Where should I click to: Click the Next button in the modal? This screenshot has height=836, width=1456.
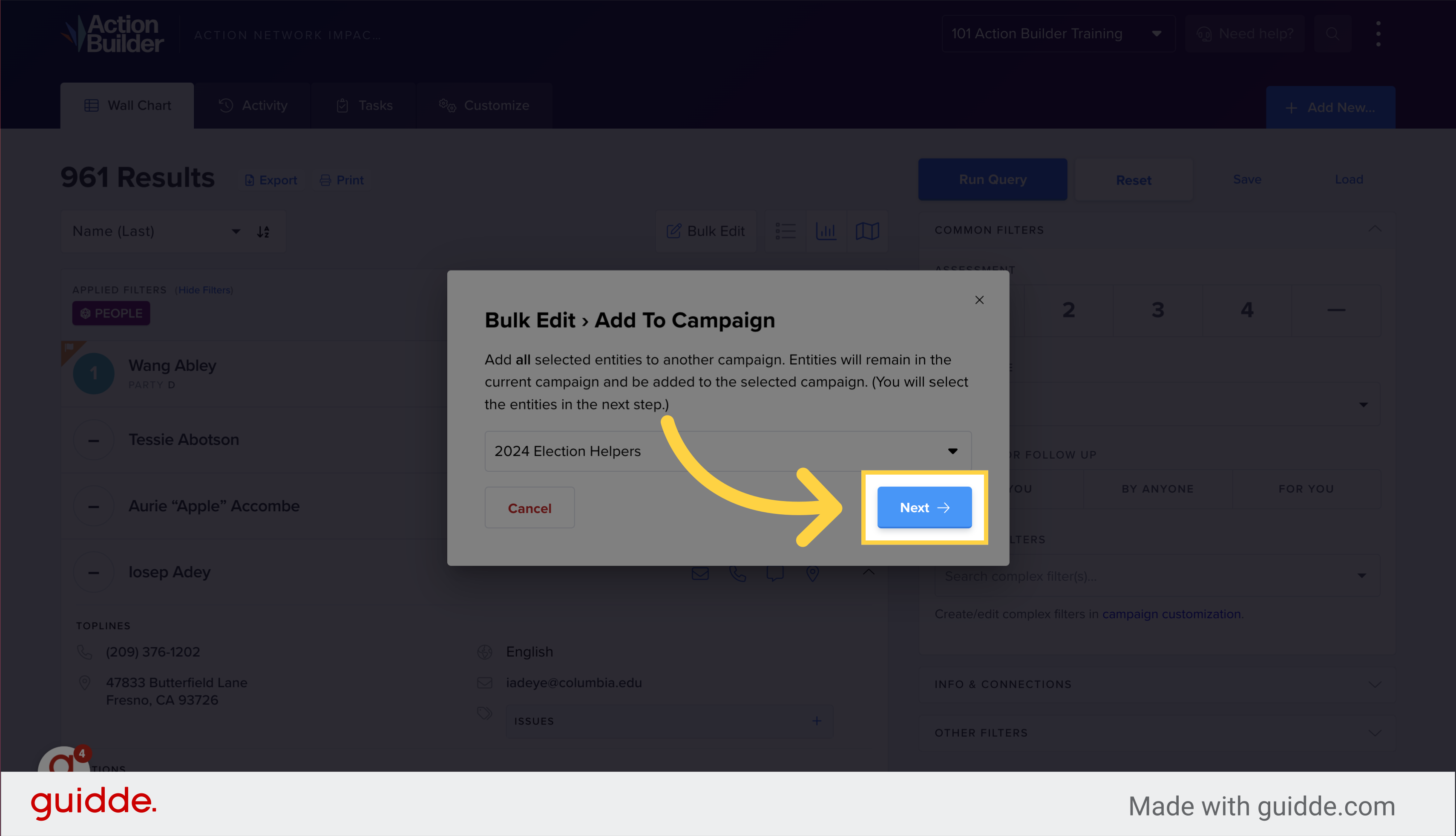(924, 507)
